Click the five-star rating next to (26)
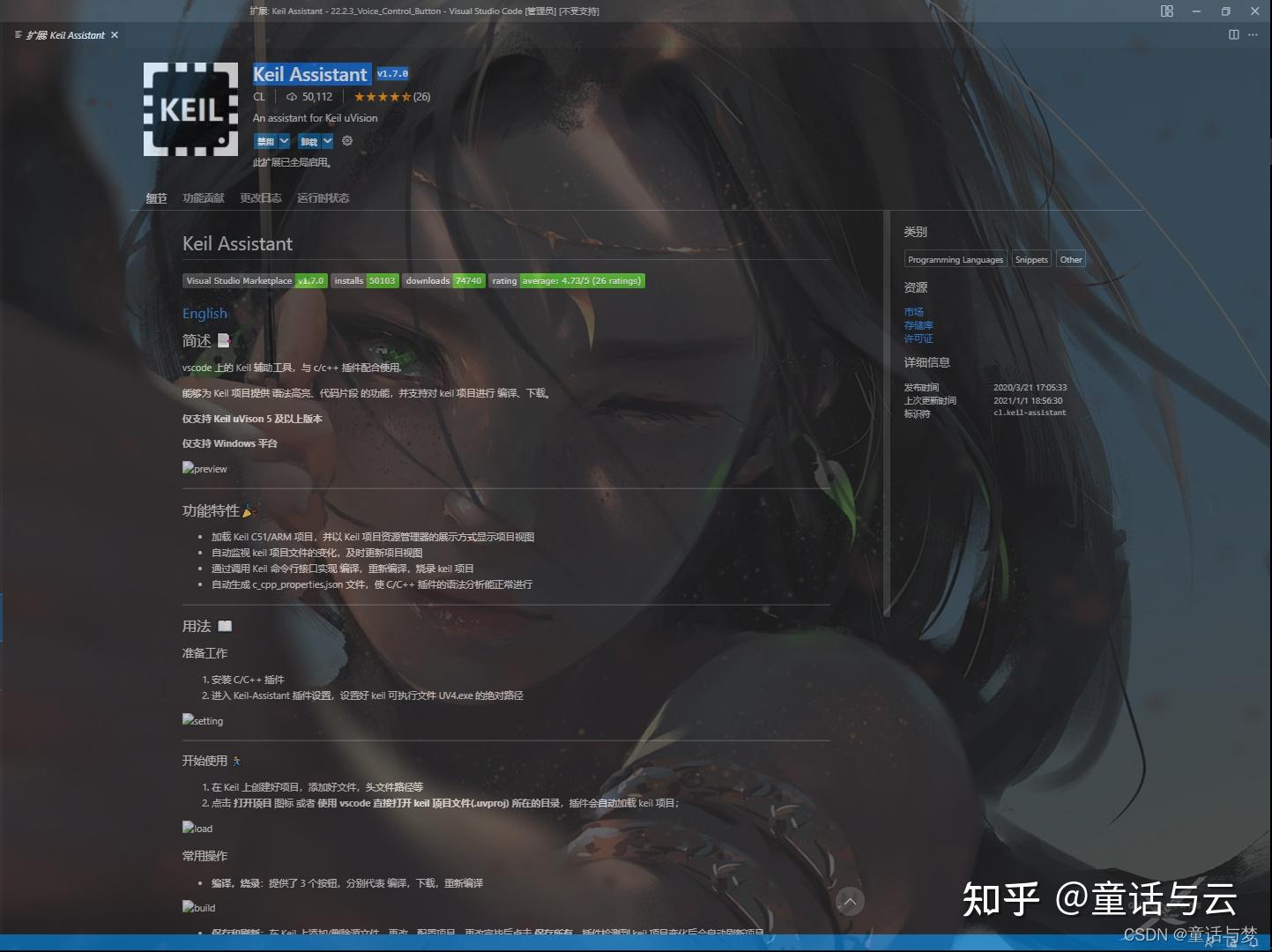This screenshot has height=952, width=1272. point(382,96)
